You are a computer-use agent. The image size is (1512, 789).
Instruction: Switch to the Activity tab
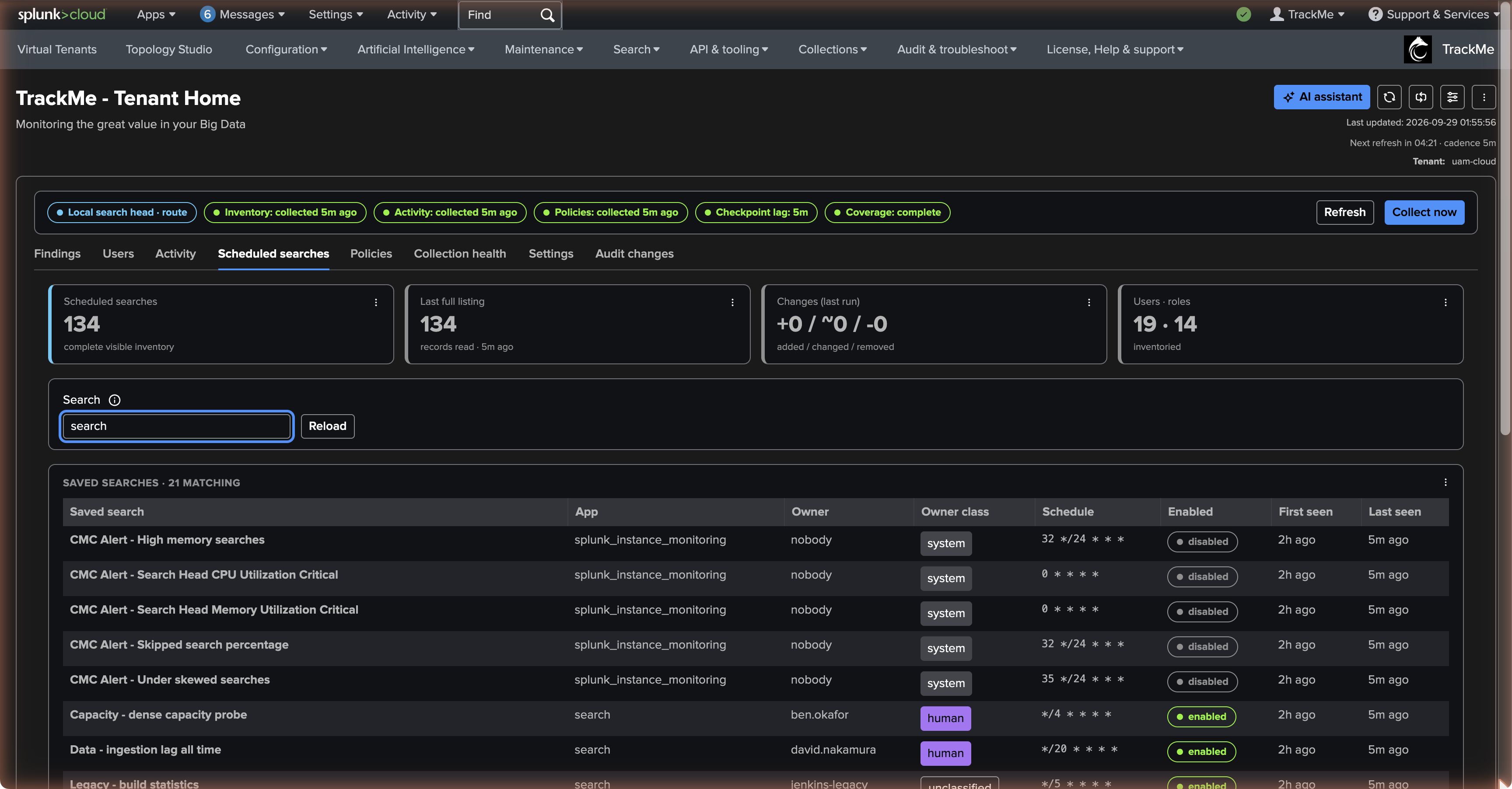click(x=175, y=253)
